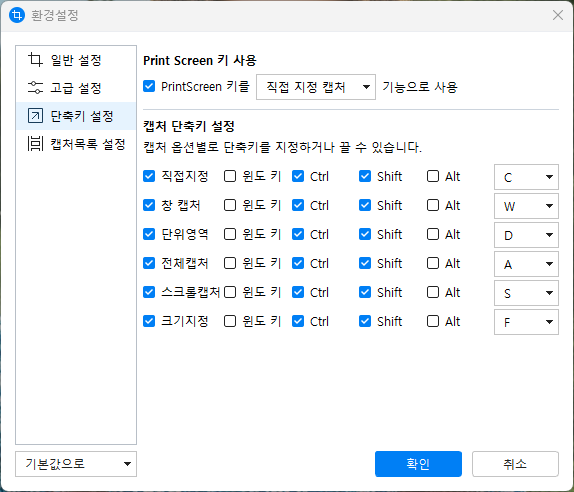574x492 pixels.
Task: Close the 환경설정 dialog window
Action: [x=558, y=15]
